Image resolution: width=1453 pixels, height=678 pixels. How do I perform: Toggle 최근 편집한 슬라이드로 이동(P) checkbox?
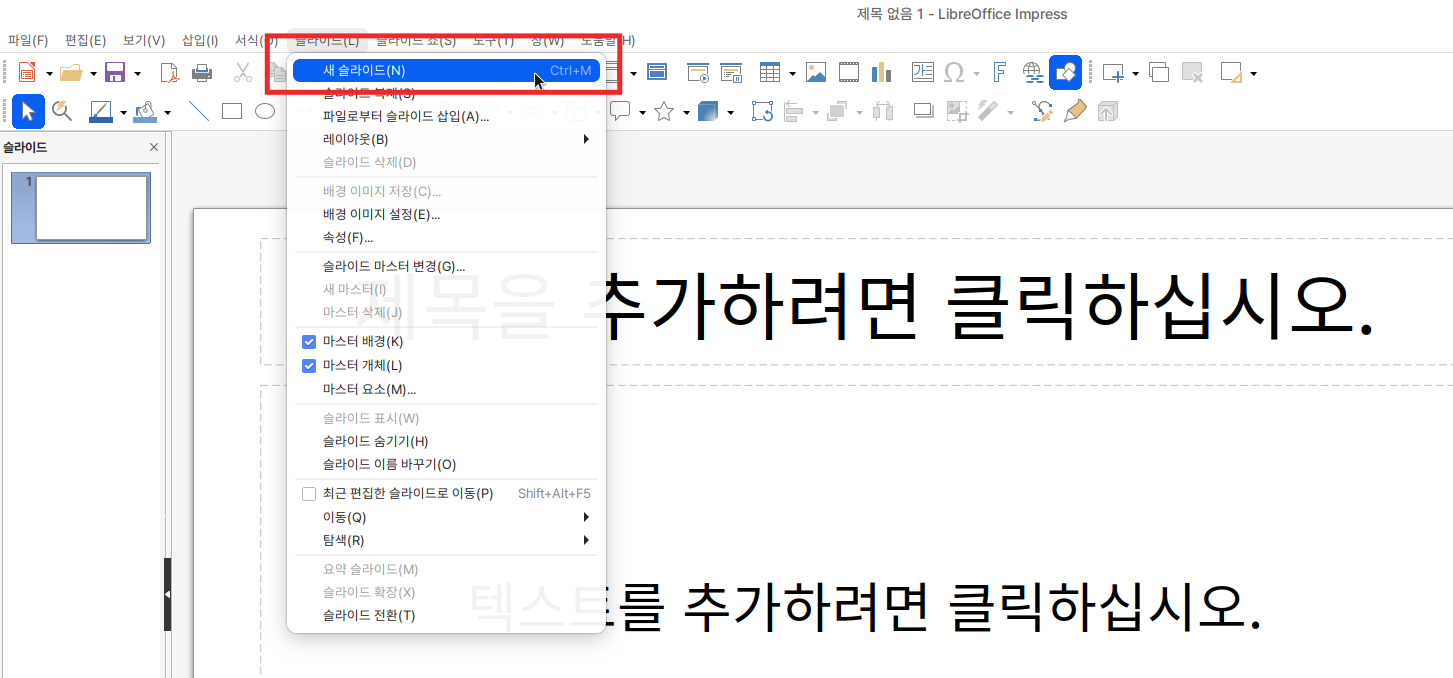coord(309,494)
